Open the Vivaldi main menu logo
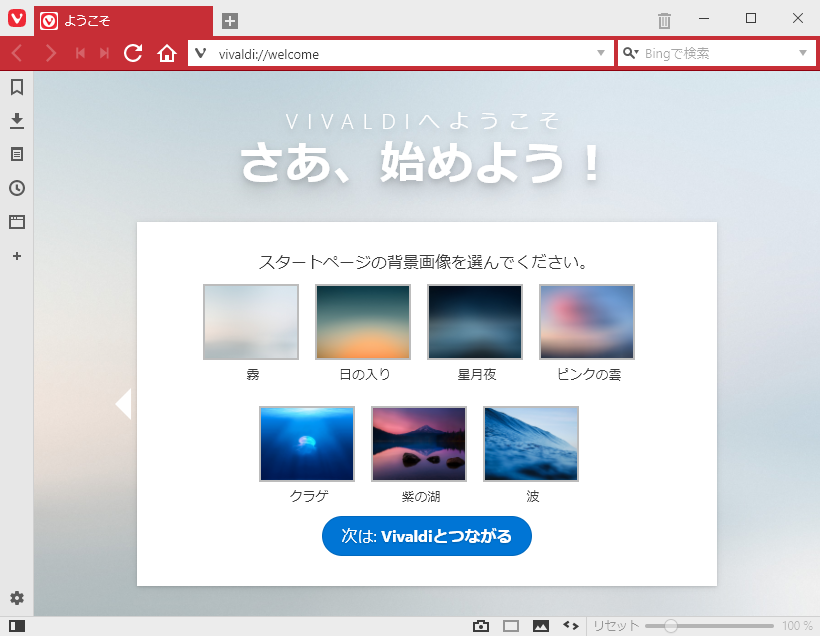 coord(17,18)
